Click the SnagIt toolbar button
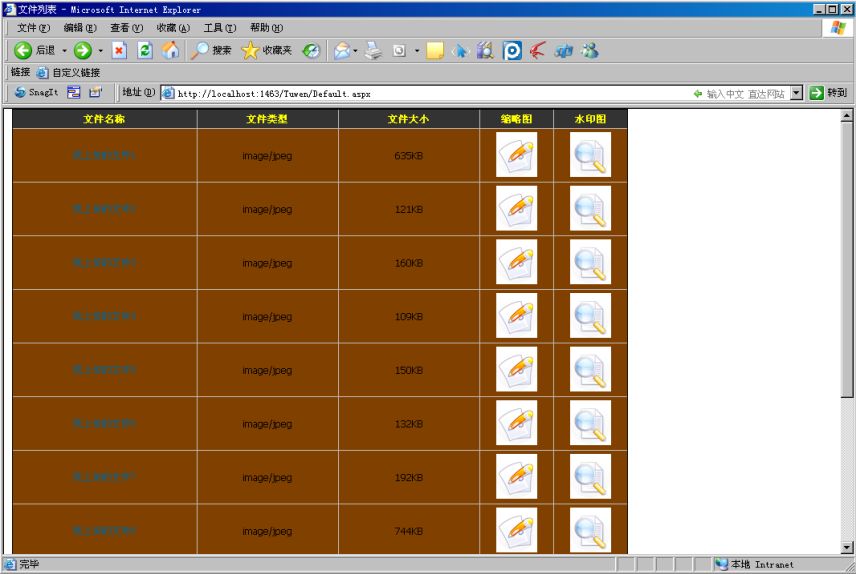856x574 pixels. coord(36,92)
